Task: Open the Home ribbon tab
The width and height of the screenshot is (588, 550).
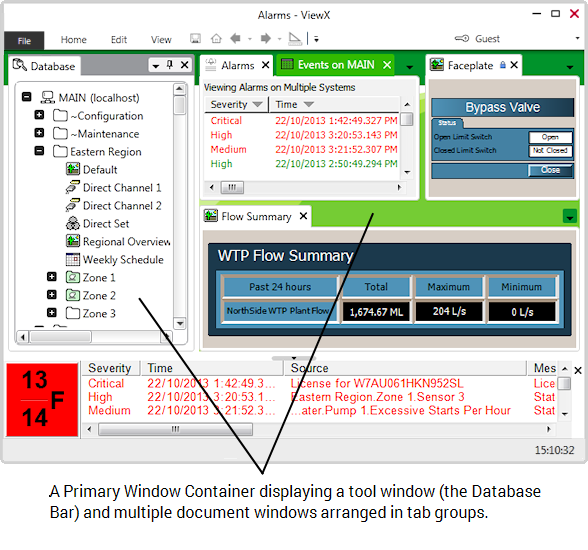Action: coord(74,40)
